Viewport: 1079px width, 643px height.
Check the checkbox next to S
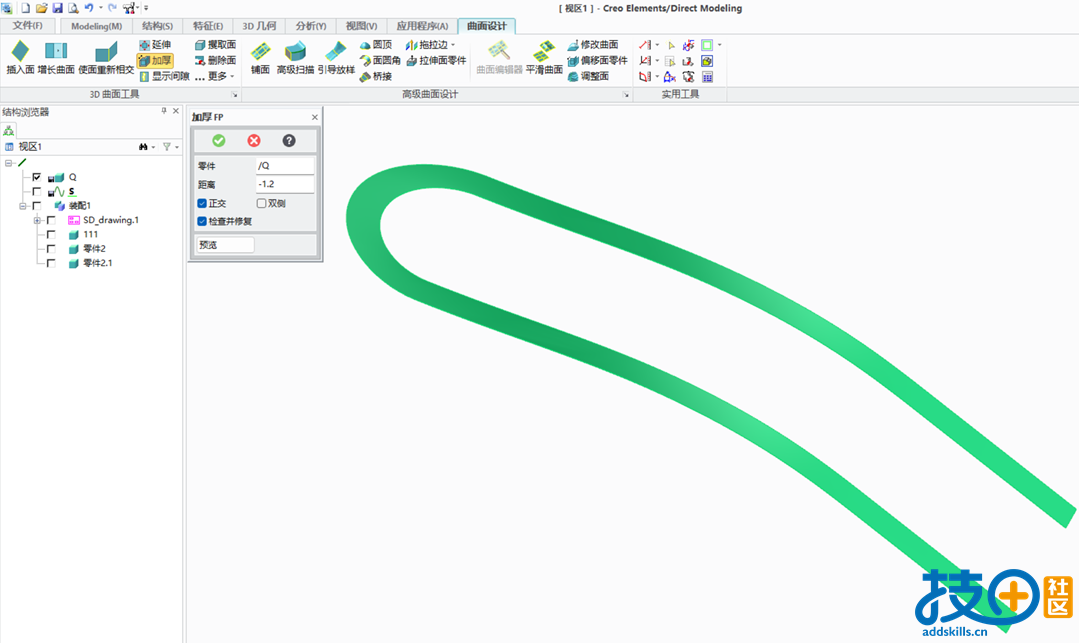tap(36, 191)
